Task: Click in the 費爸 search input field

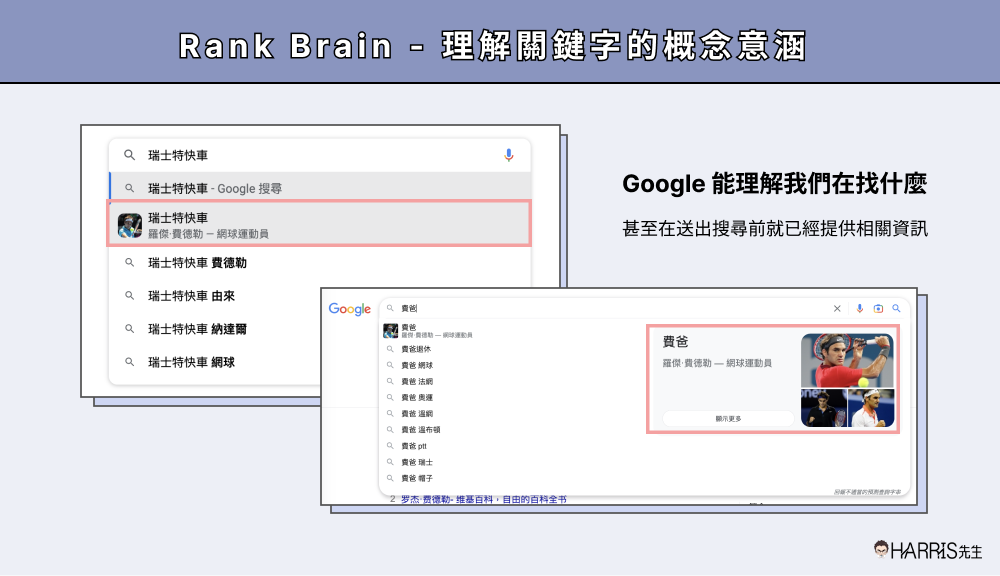Action: coord(612,308)
